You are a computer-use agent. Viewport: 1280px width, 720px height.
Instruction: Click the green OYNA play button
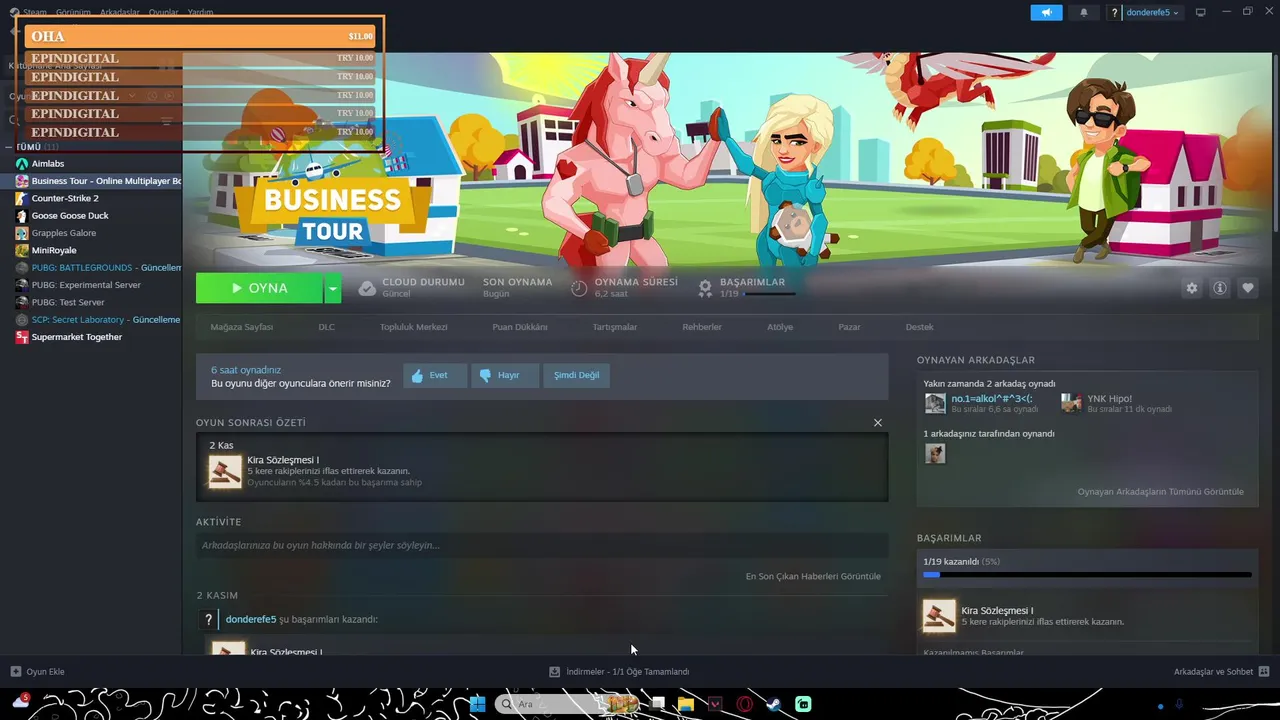tap(259, 288)
